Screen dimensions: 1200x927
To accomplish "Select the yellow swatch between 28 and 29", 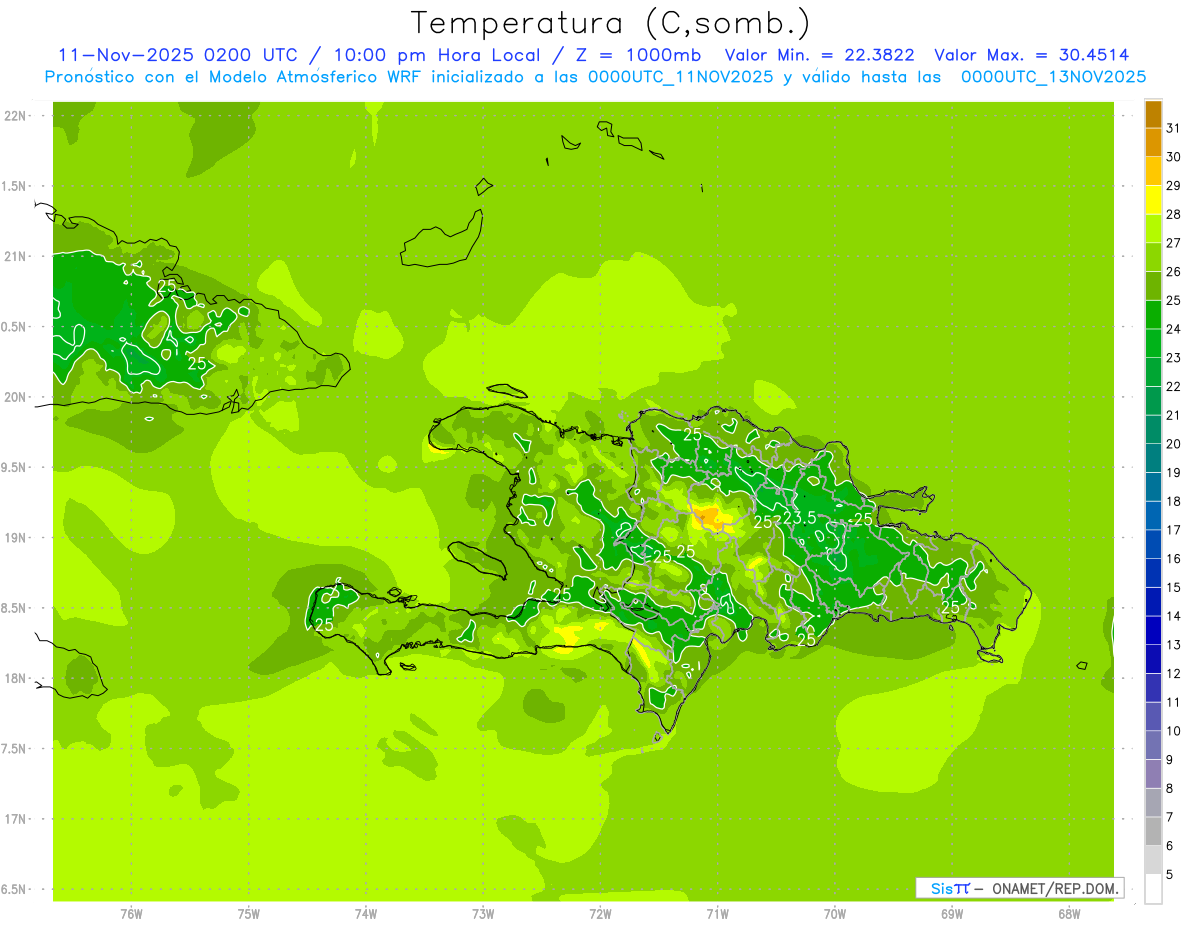I will (x=1153, y=200).
